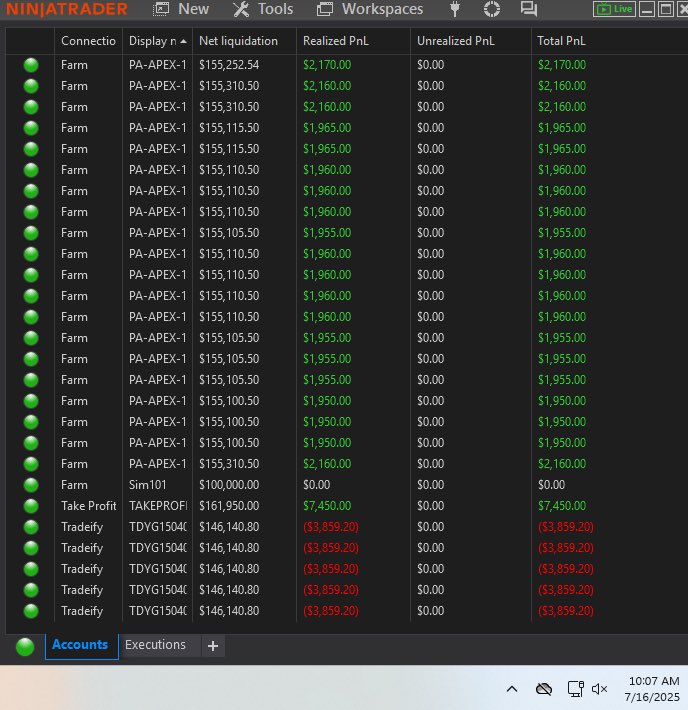The height and width of the screenshot is (710, 688).
Task: Click the Sim101 row status dot
Action: (31, 485)
